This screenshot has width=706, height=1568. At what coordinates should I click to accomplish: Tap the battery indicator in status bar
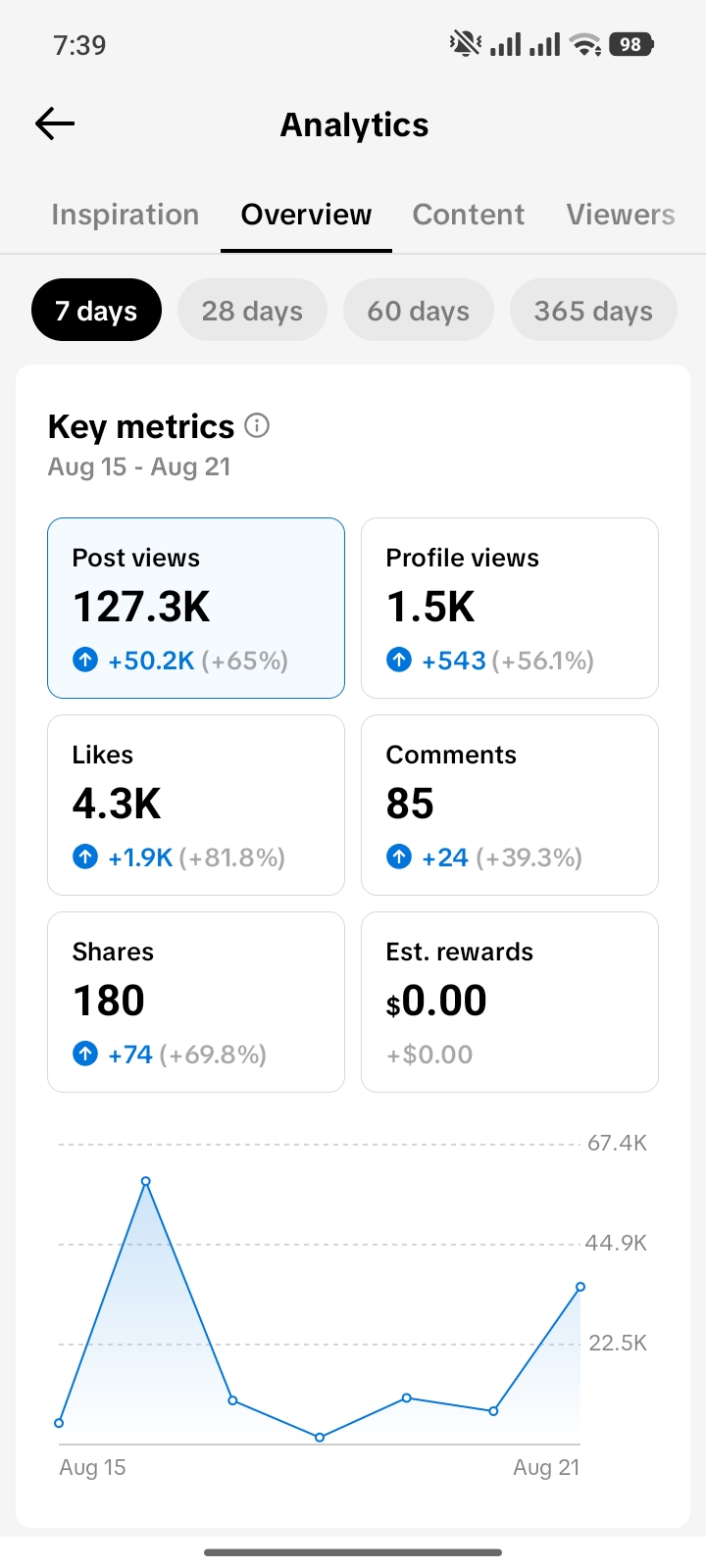pyautogui.click(x=631, y=44)
